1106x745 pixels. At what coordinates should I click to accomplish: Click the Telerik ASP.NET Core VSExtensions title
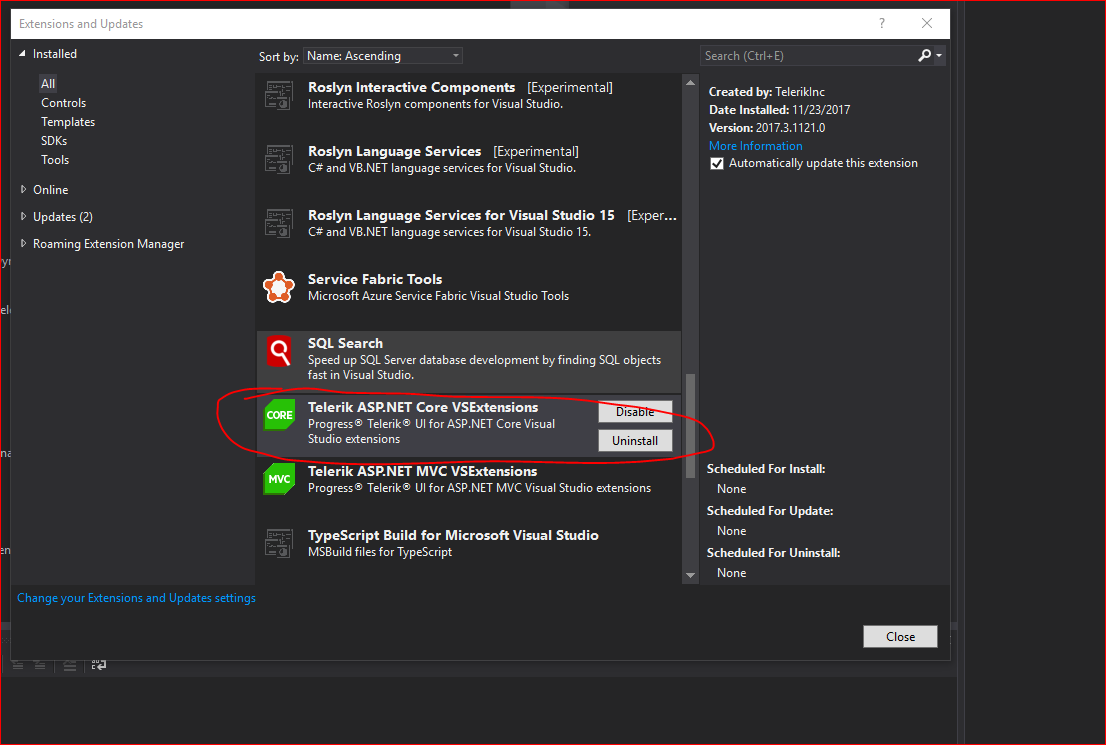423,407
